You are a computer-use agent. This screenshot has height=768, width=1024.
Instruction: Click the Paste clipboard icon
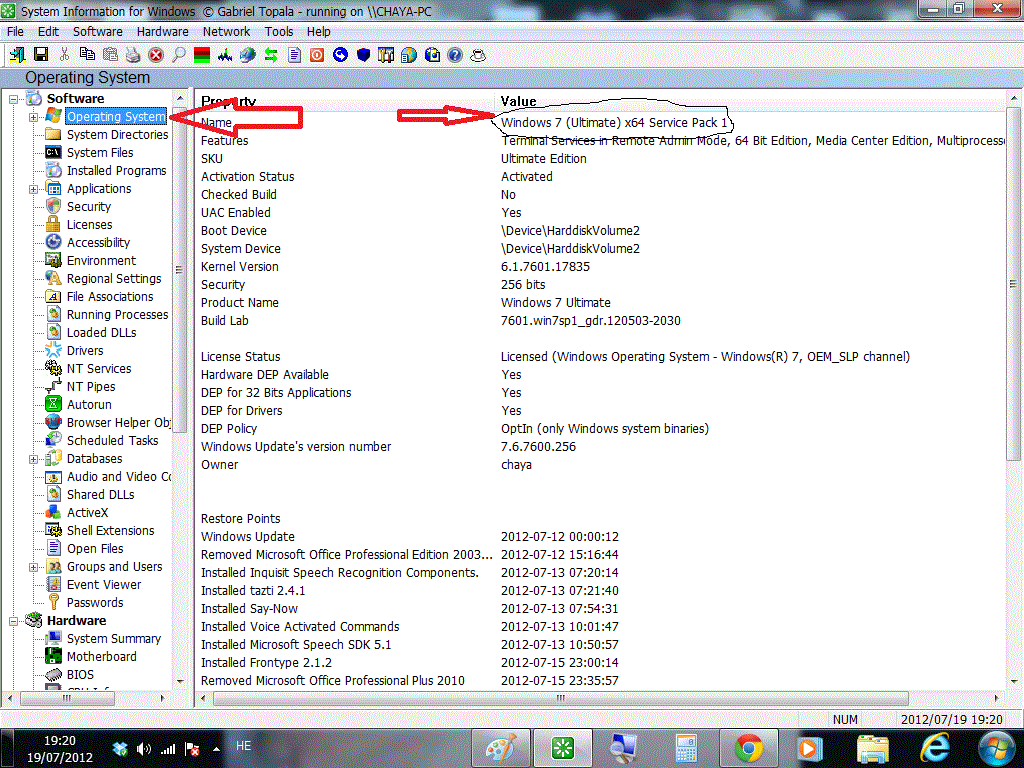click(x=110, y=55)
